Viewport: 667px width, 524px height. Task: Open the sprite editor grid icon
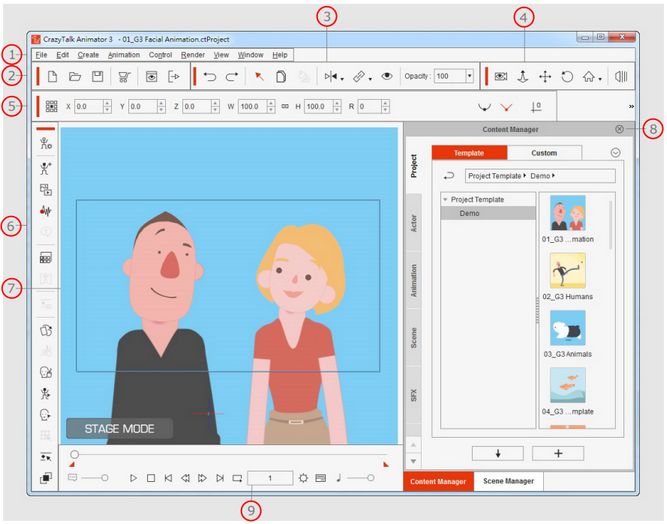(x=46, y=258)
